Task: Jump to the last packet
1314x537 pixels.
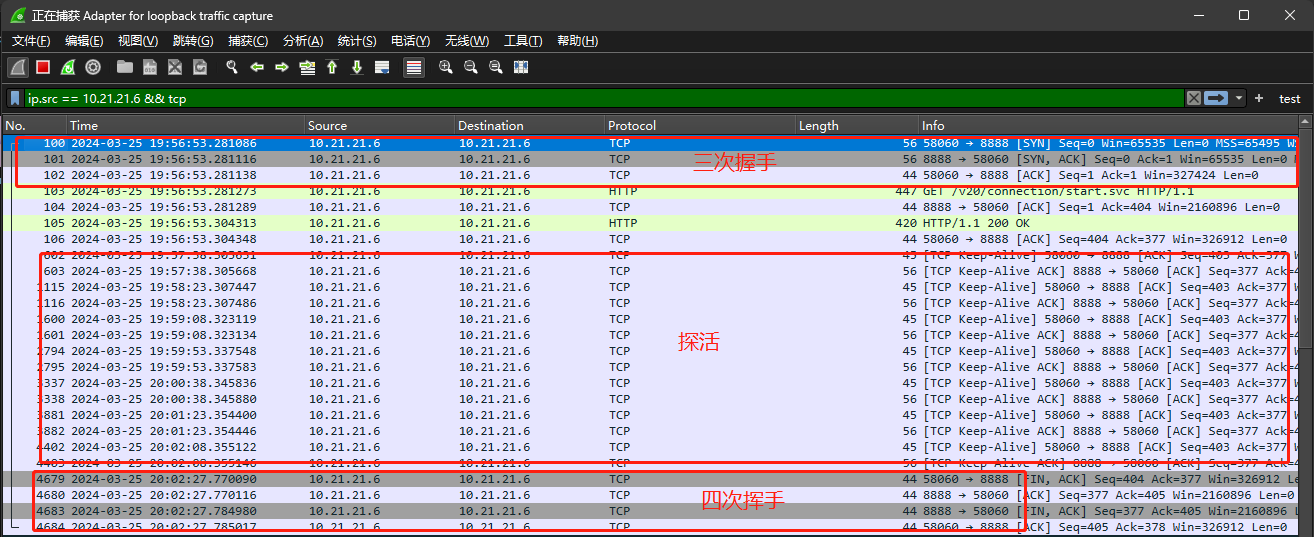Action: pos(356,67)
